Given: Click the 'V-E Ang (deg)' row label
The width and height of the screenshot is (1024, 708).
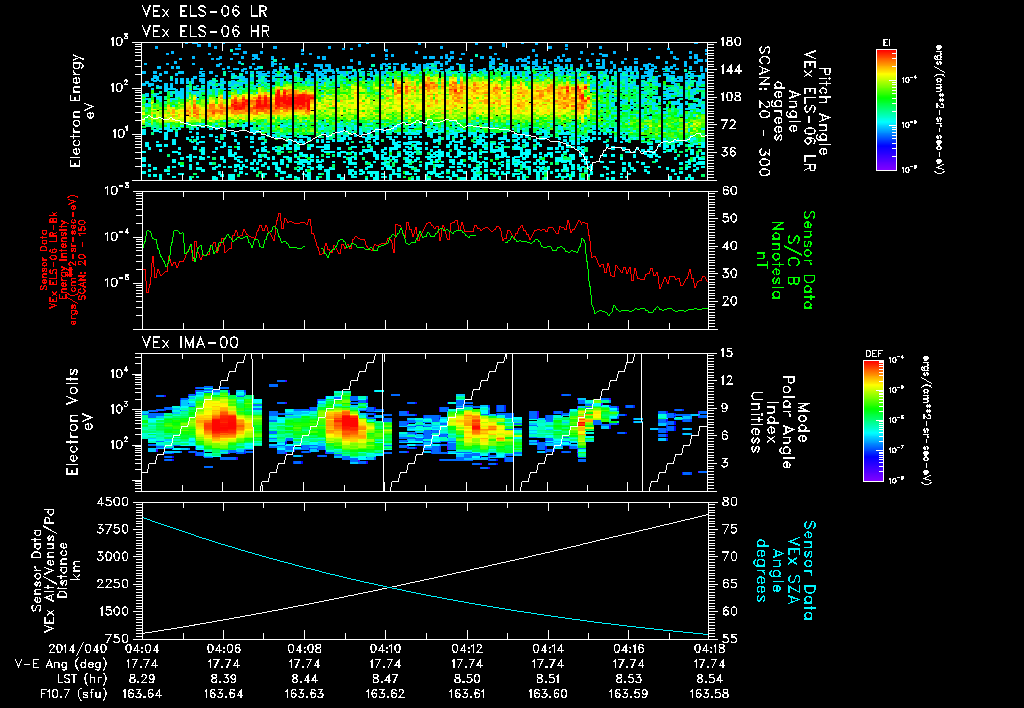Looking at the screenshot, I should tap(61, 665).
